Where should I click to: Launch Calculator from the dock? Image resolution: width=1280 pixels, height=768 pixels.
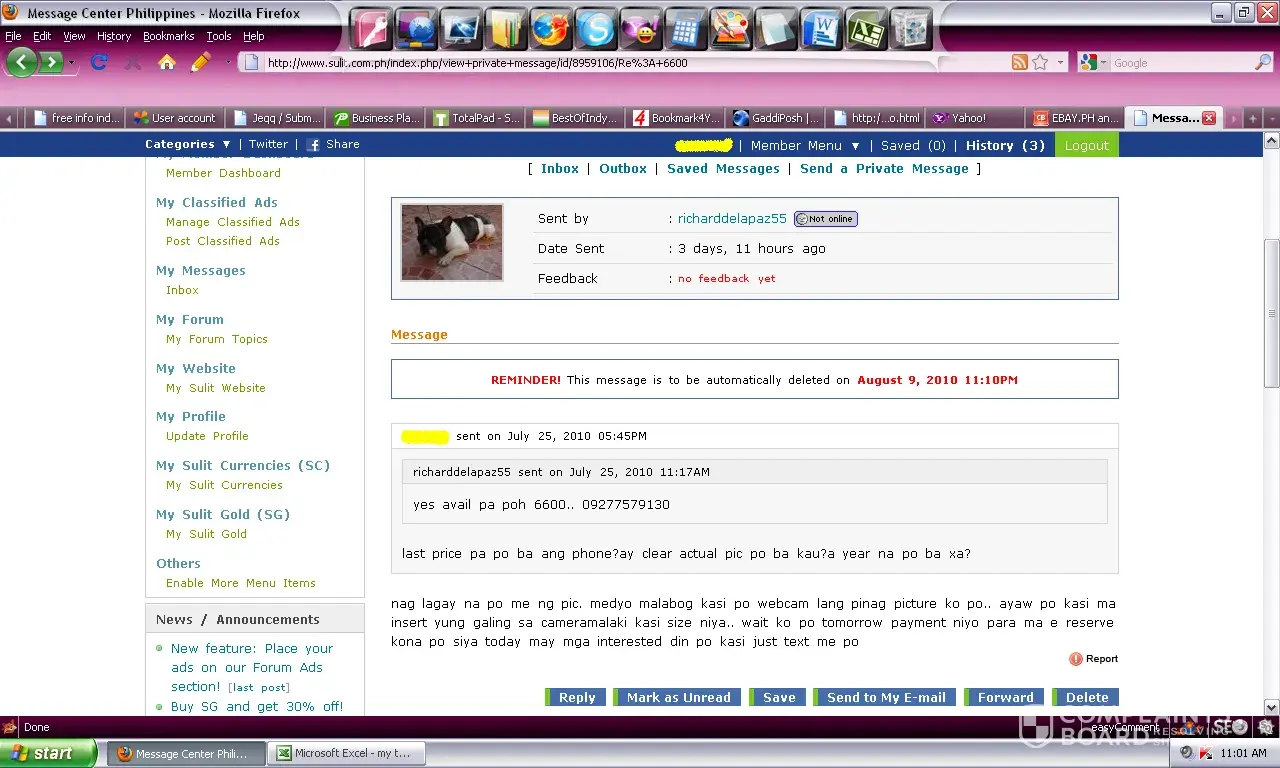(686, 29)
